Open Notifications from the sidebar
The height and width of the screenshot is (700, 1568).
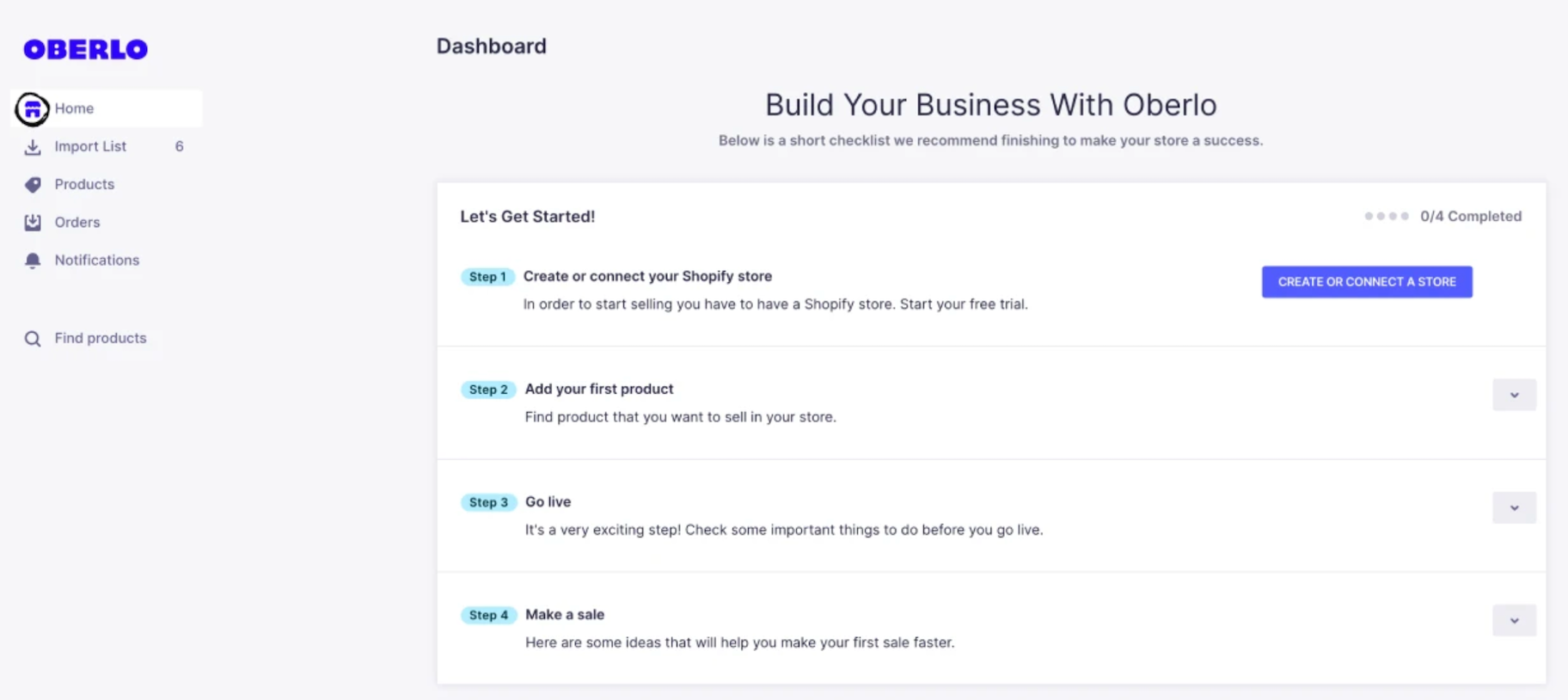coord(96,260)
